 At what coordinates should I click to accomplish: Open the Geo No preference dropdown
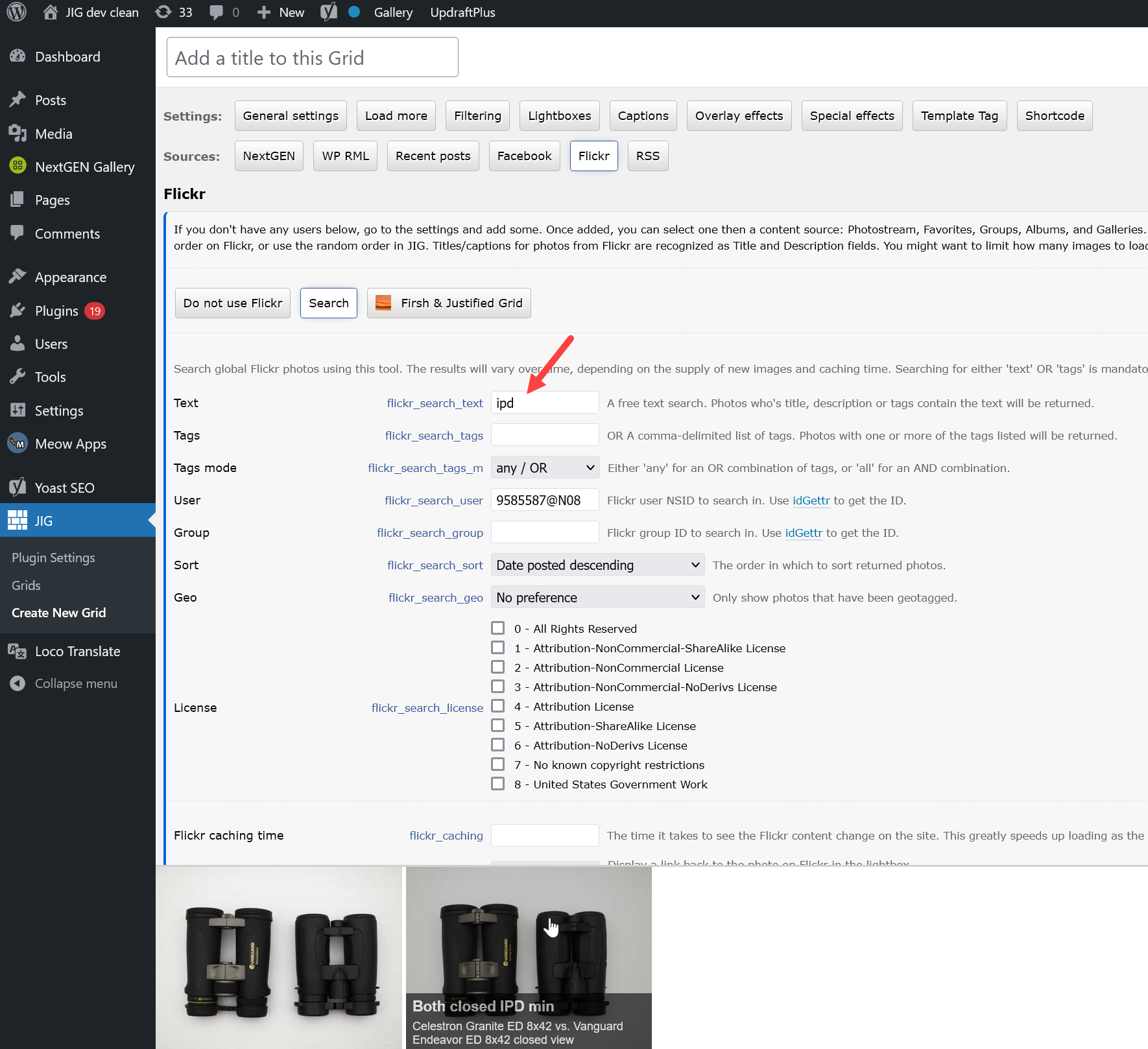click(x=597, y=597)
